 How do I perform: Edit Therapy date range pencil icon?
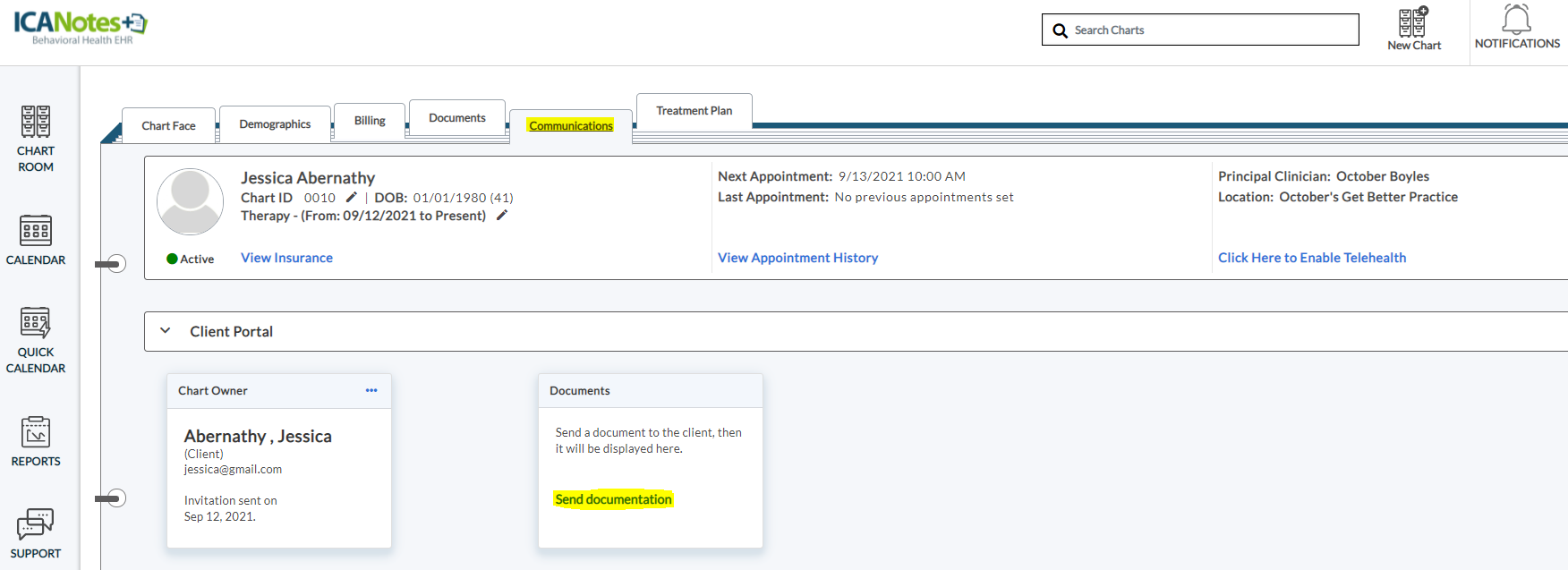502,216
